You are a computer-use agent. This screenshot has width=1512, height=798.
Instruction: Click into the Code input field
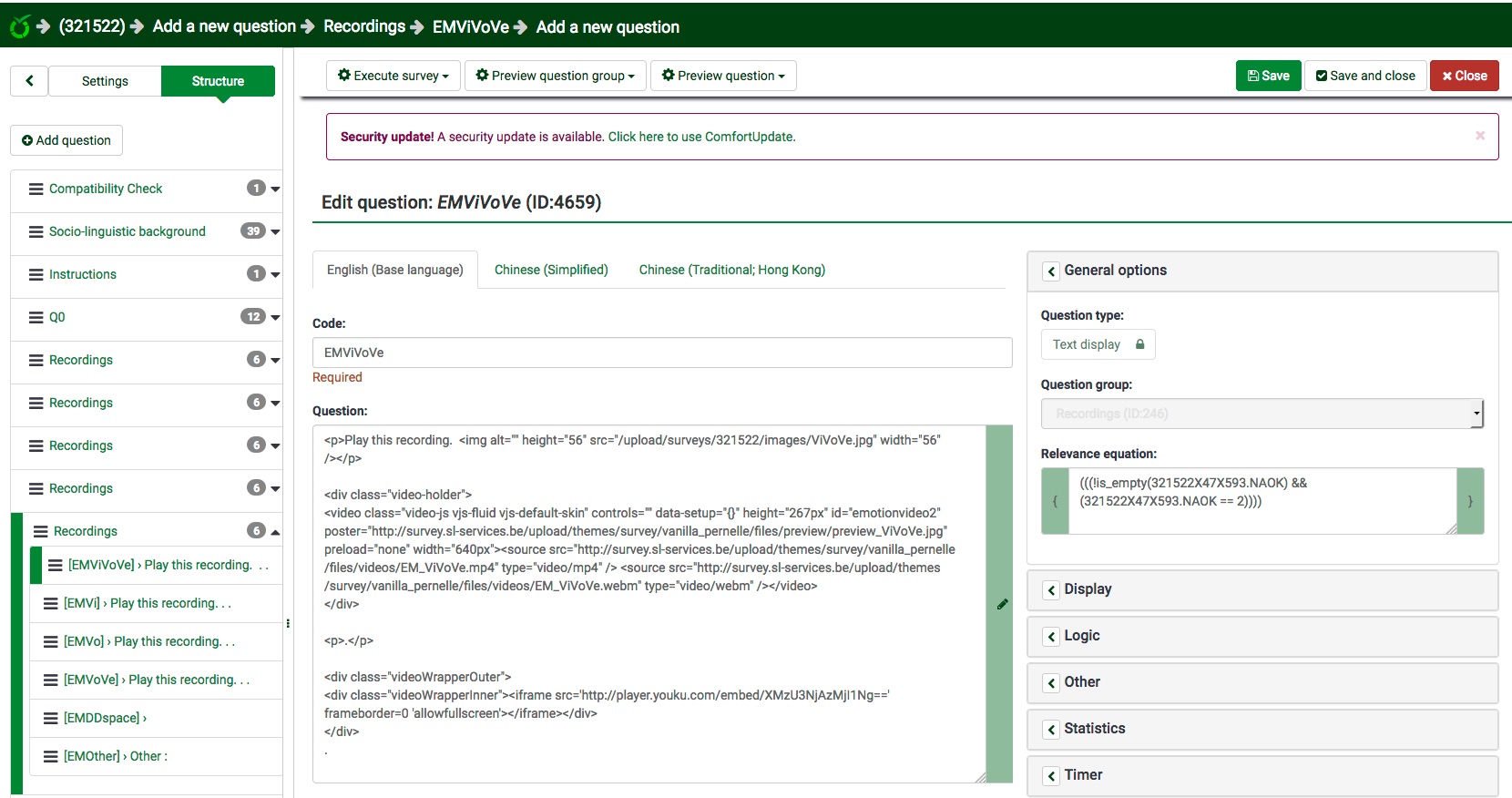661,353
